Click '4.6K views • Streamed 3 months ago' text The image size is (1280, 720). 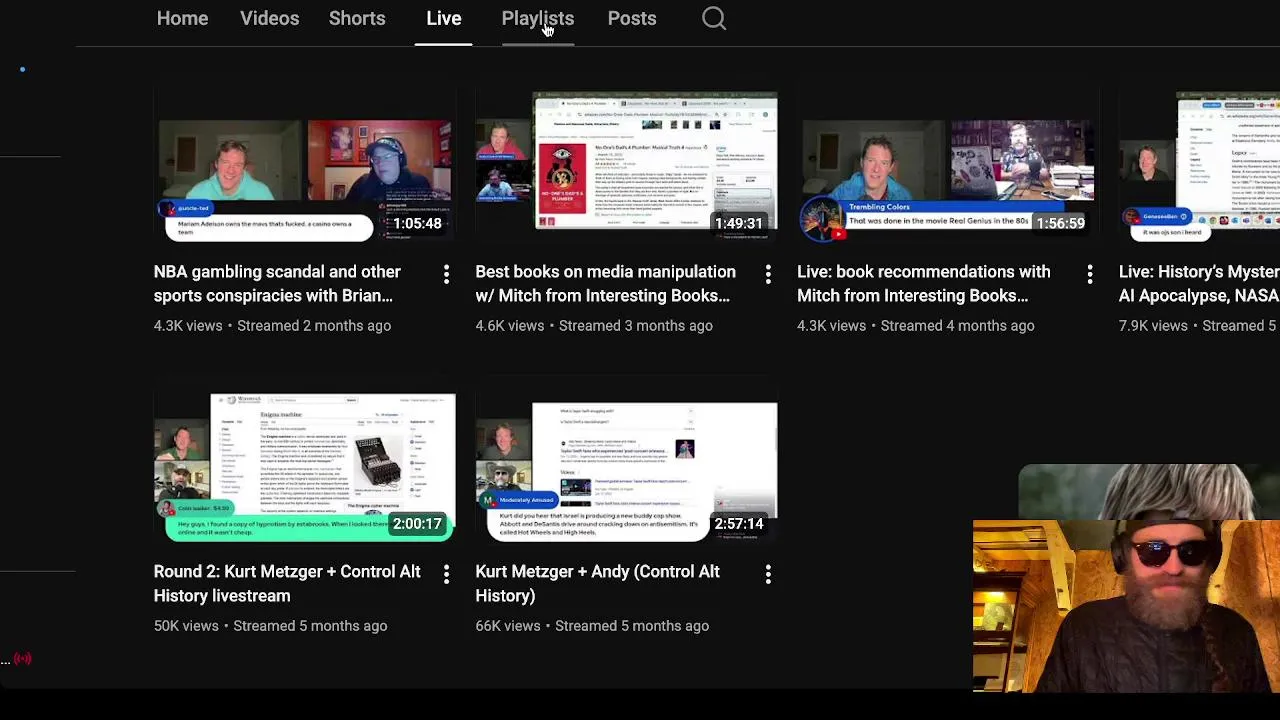tap(594, 326)
